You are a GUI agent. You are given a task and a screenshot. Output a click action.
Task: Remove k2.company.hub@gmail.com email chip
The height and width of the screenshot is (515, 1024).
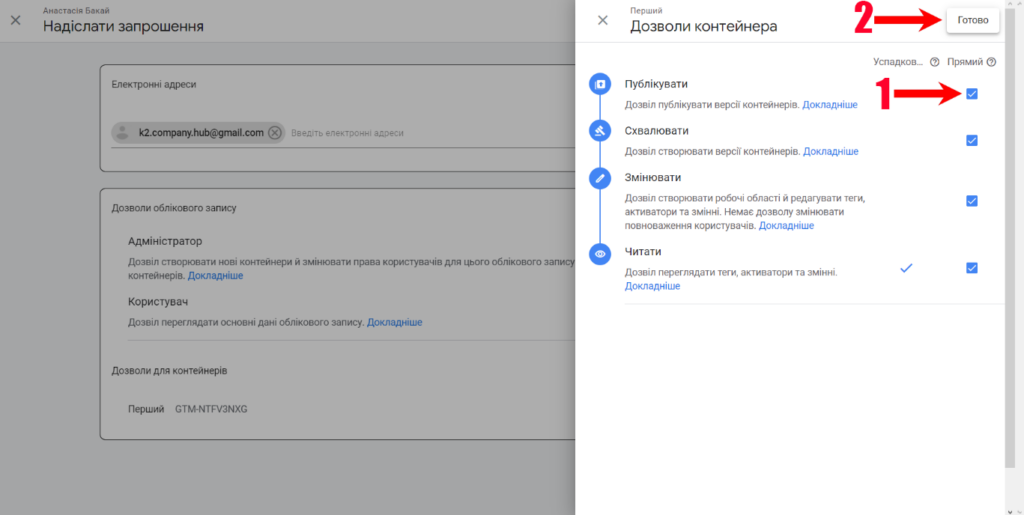275,132
